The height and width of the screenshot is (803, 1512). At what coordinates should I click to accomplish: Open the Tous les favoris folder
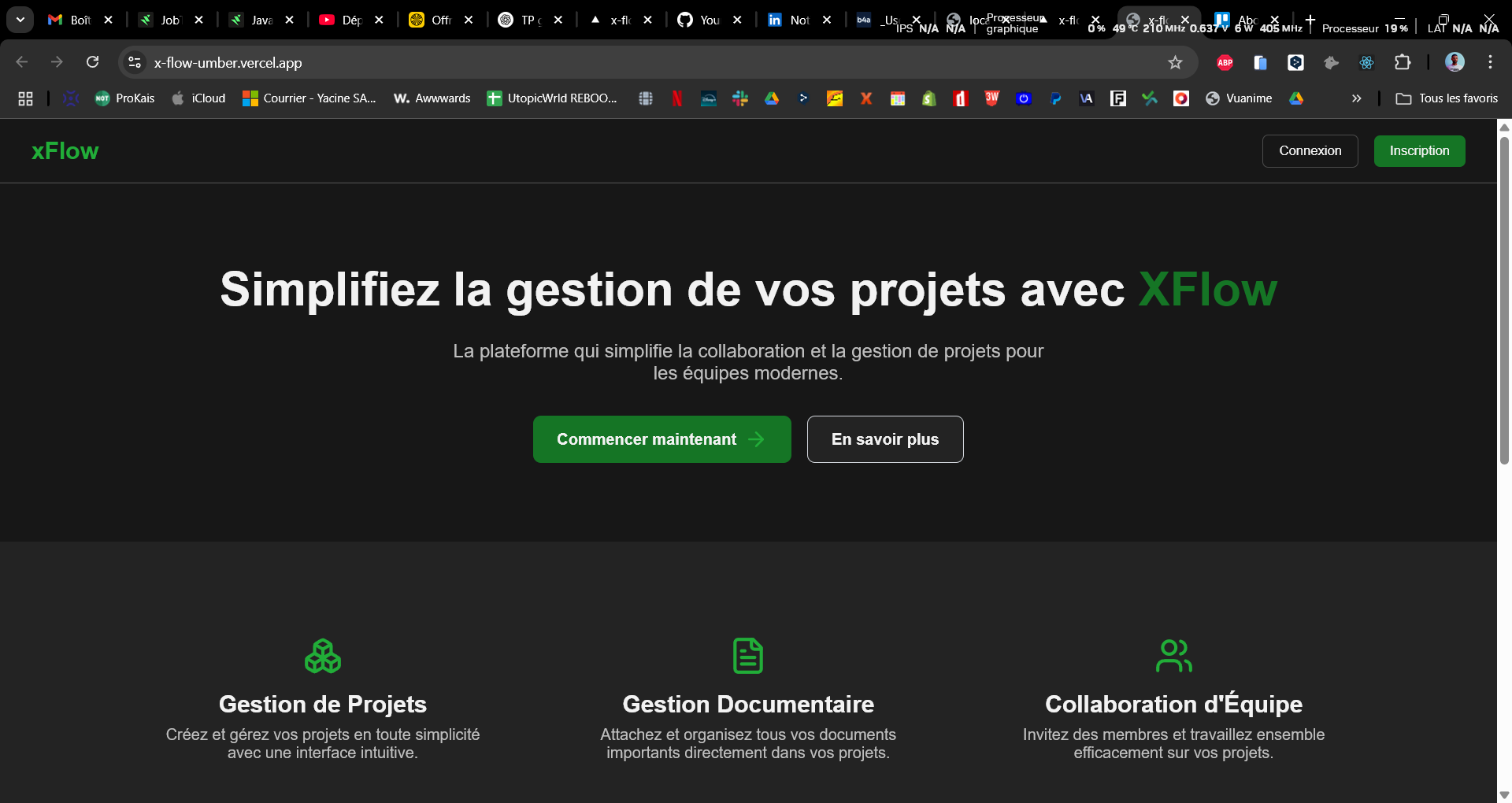(x=1447, y=98)
